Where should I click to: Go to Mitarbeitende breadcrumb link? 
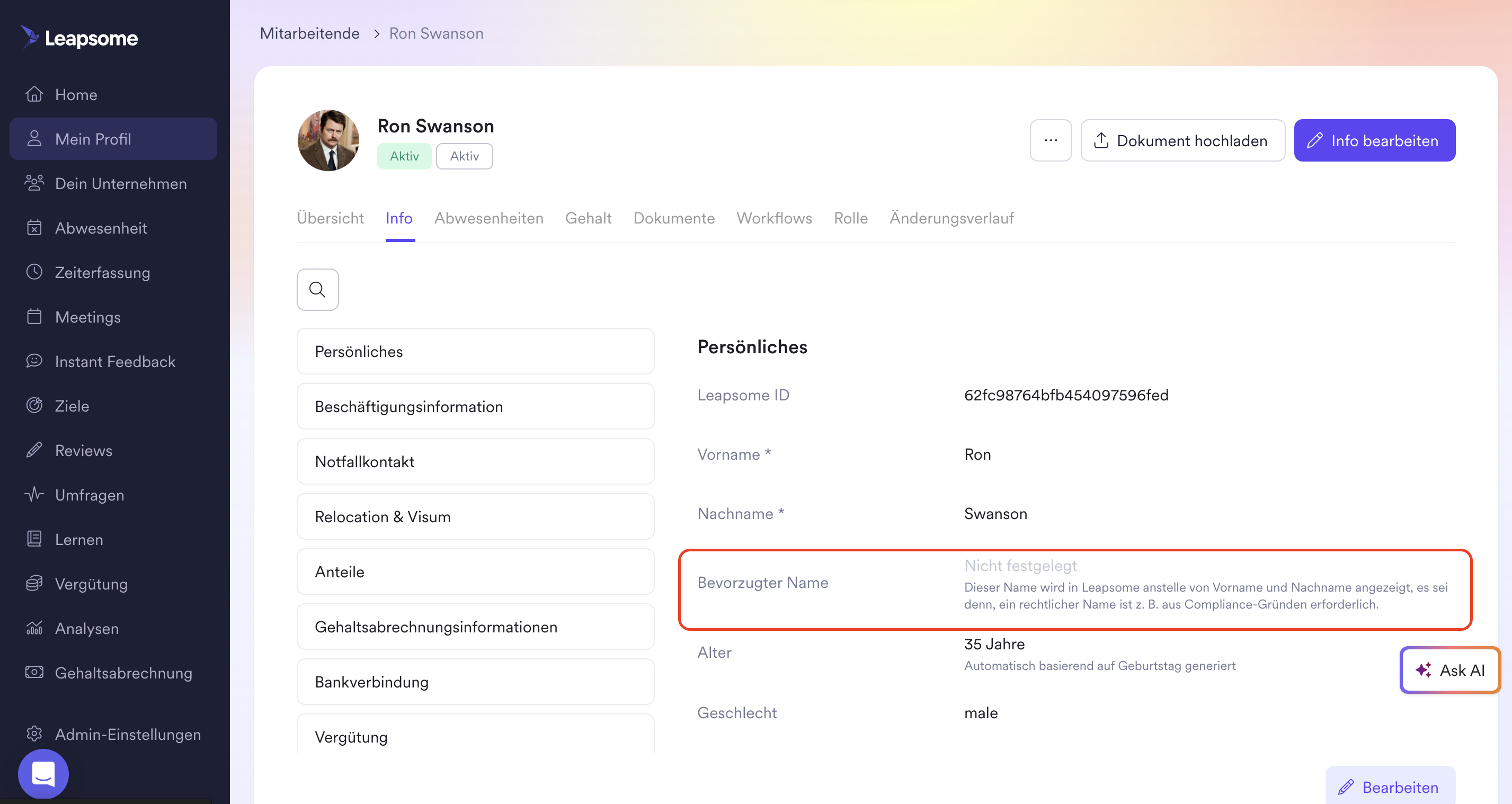[309, 33]
